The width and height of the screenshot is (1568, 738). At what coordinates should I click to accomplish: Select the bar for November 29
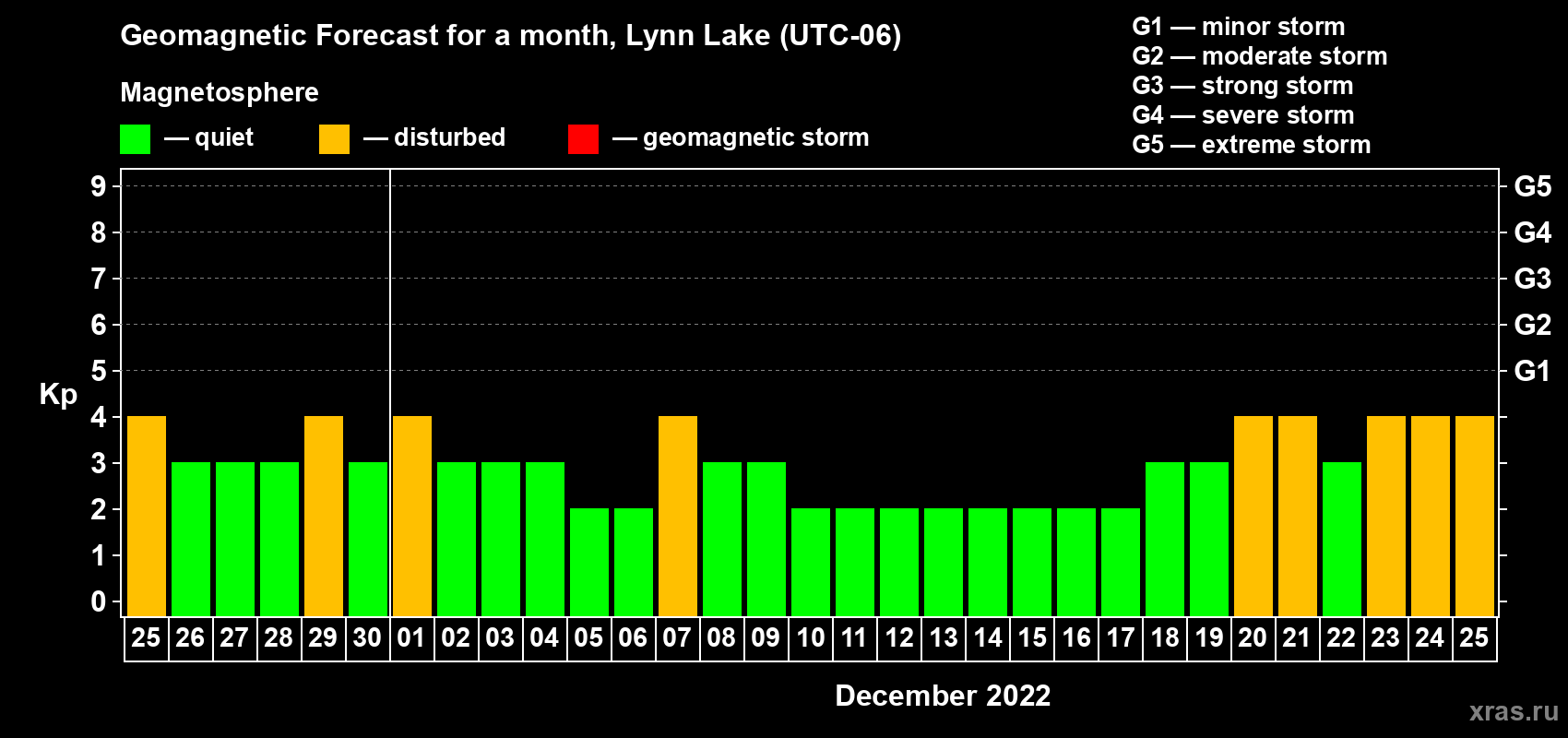point(324,517)
